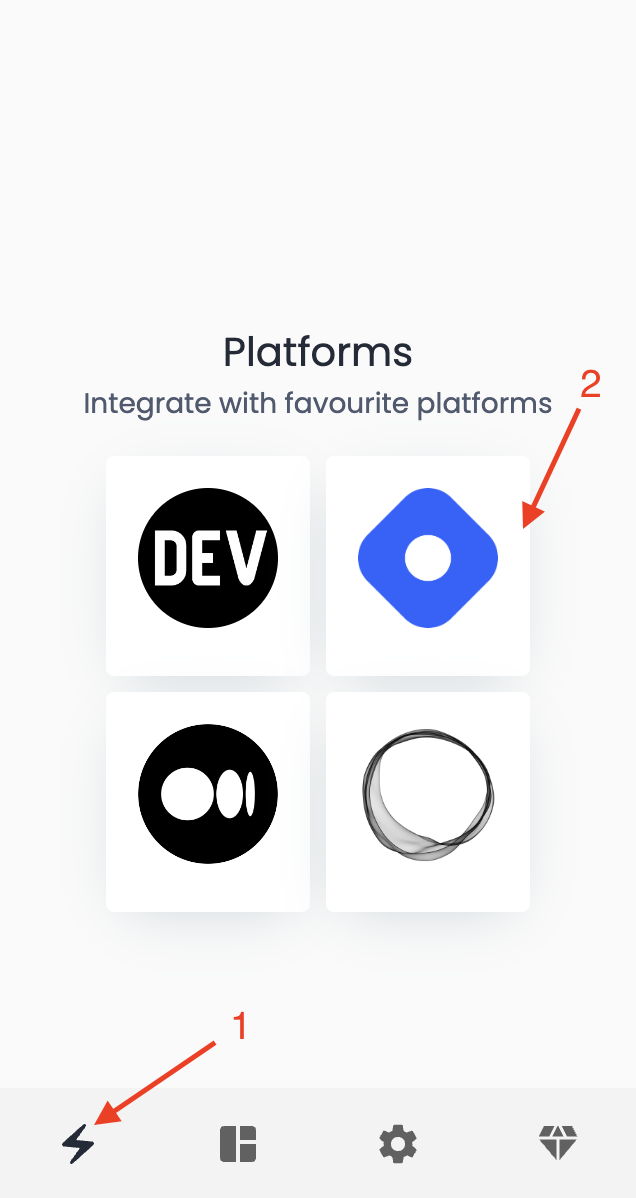Viewport: 636px width, 1198px height.
Task: Select the sketched circle platform logo
Action: point(428,795)
